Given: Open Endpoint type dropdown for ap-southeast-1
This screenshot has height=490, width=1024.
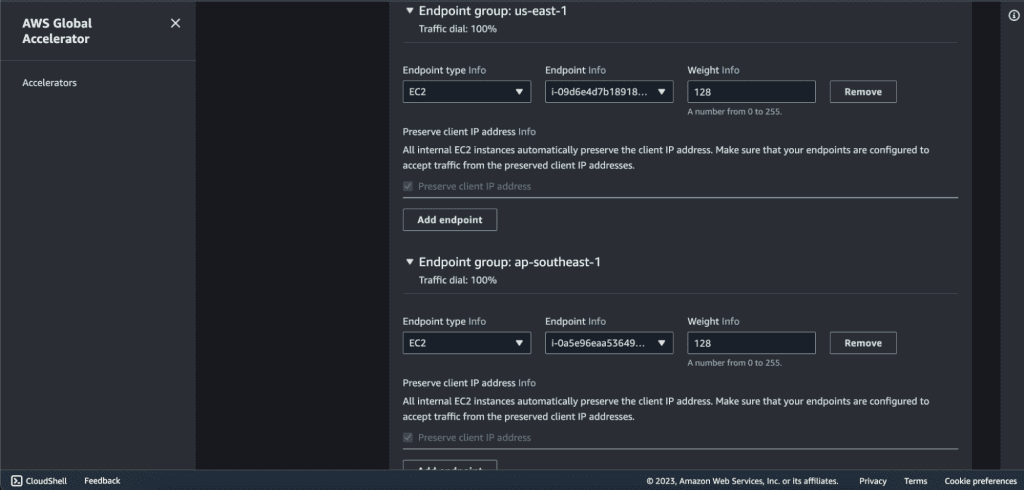Looking at the screenshot, I should [466, 343].
